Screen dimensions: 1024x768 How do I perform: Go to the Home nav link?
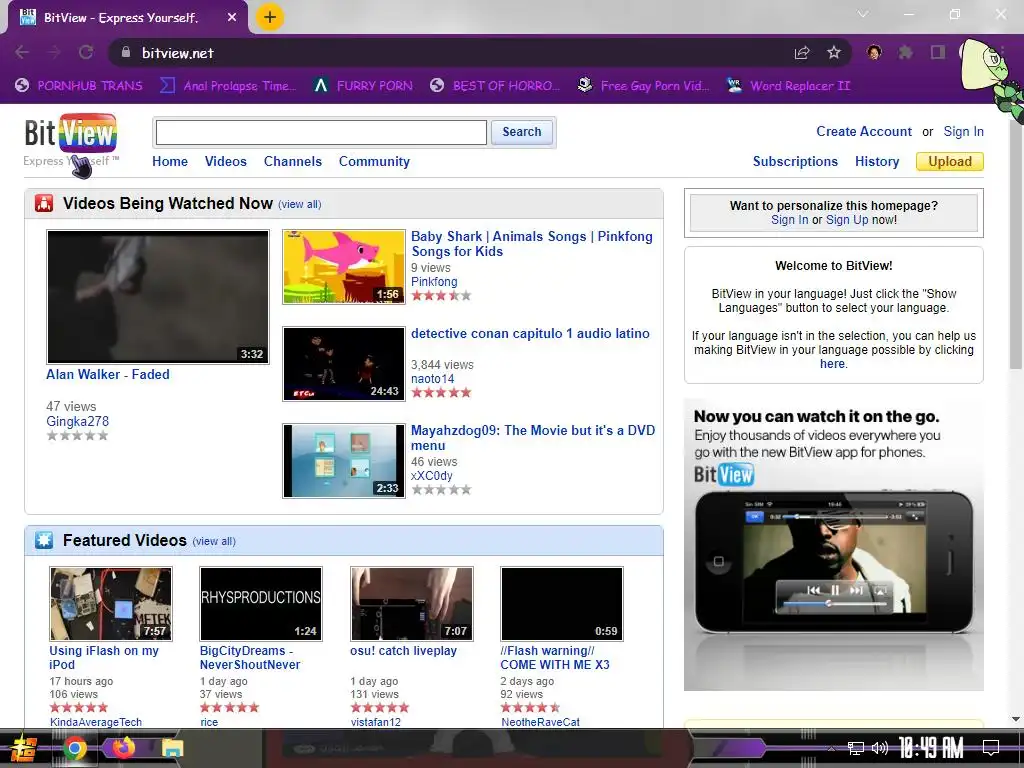coord(170,161)
